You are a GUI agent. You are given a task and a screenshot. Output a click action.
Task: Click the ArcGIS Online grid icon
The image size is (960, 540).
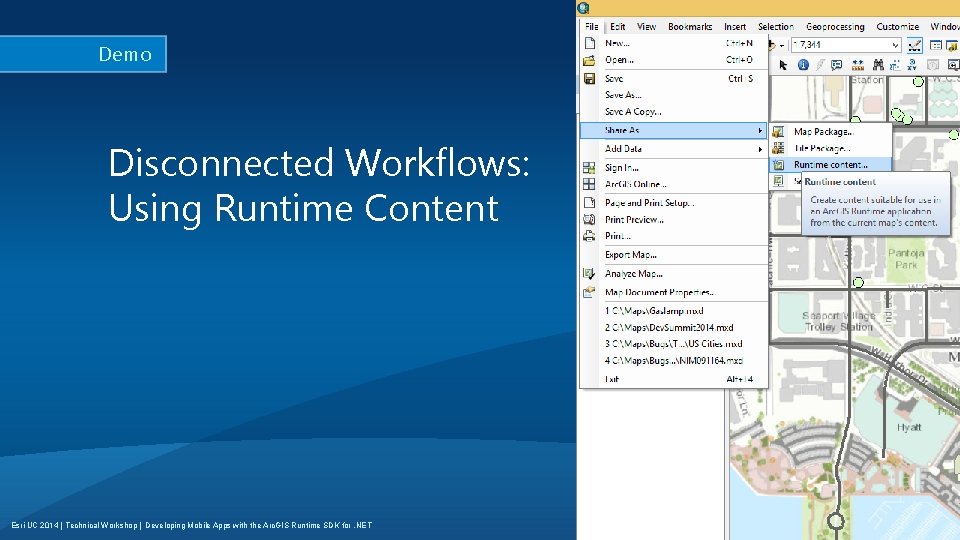pos(589,184)
